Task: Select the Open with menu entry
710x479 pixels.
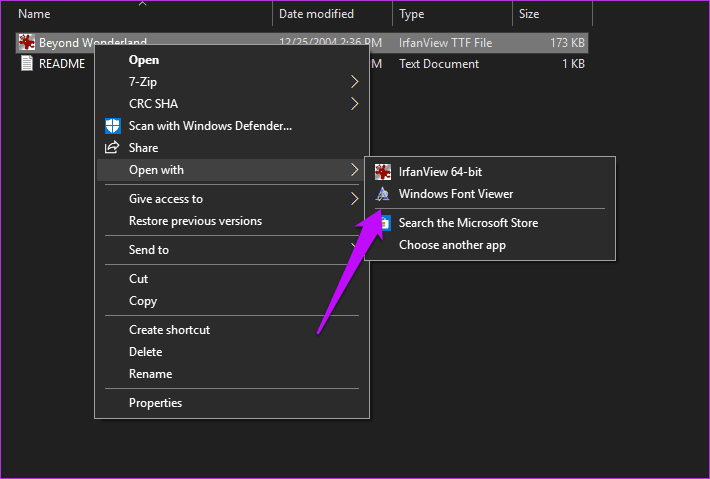Action: [x=232, y=170]
